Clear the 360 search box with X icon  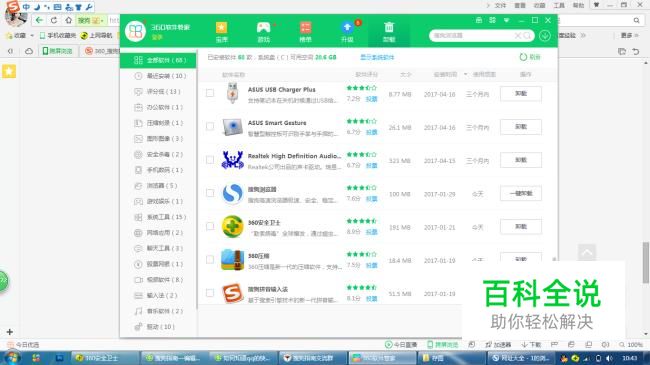coord(518,36)
